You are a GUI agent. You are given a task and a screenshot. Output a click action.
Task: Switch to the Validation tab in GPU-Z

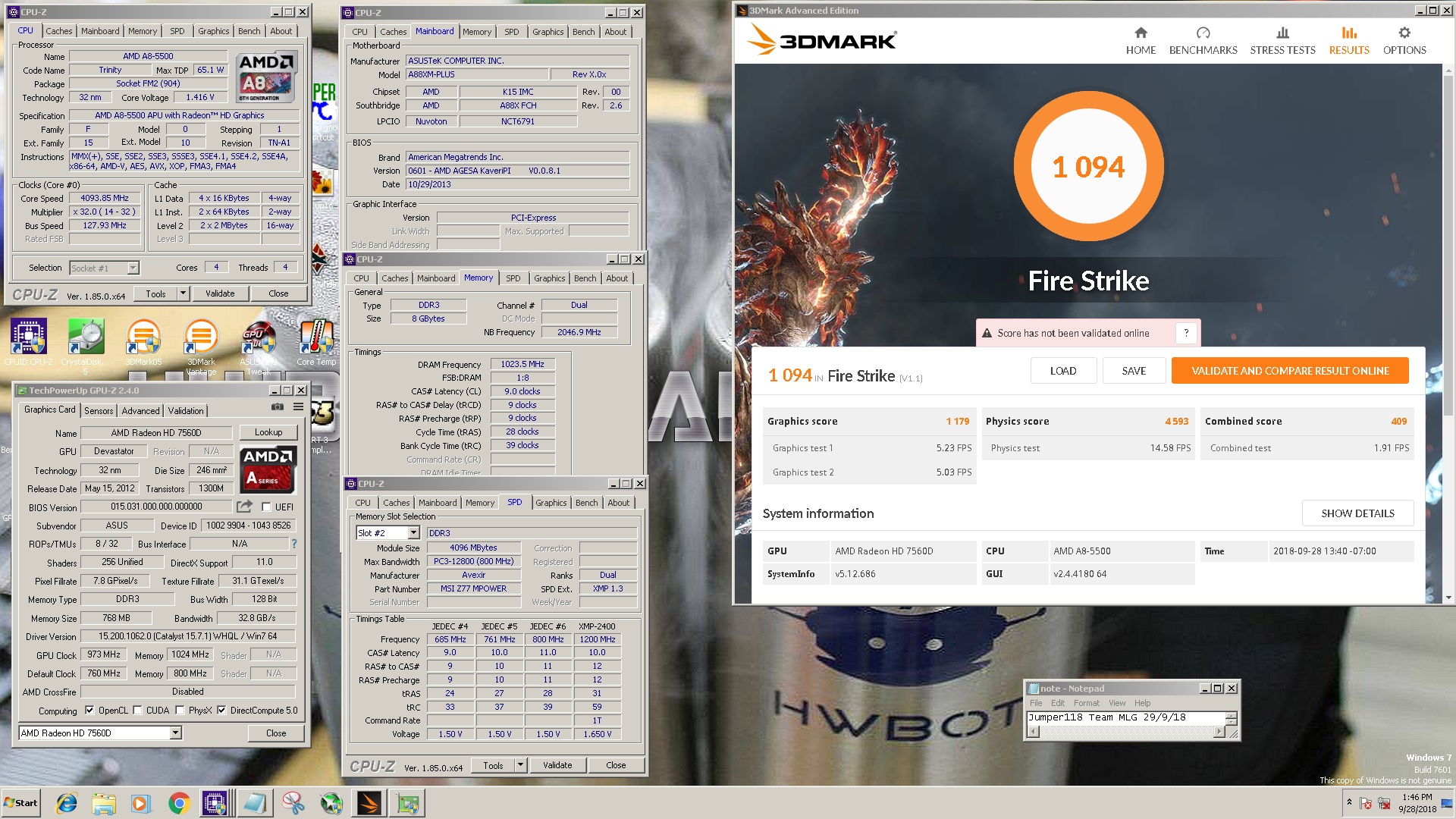click(x=186, y=410)
